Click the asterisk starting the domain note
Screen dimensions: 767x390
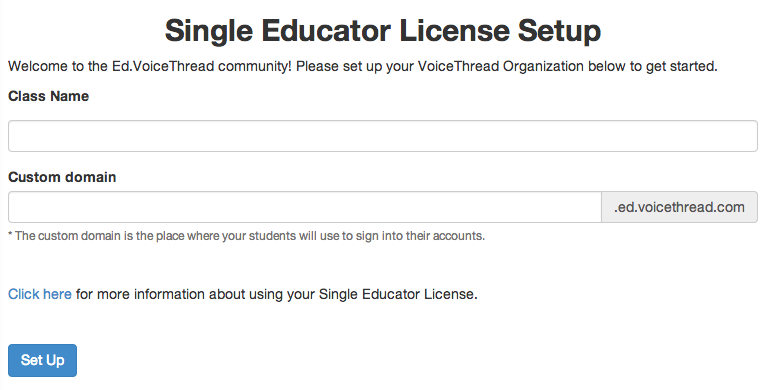[x=10, y=235]
